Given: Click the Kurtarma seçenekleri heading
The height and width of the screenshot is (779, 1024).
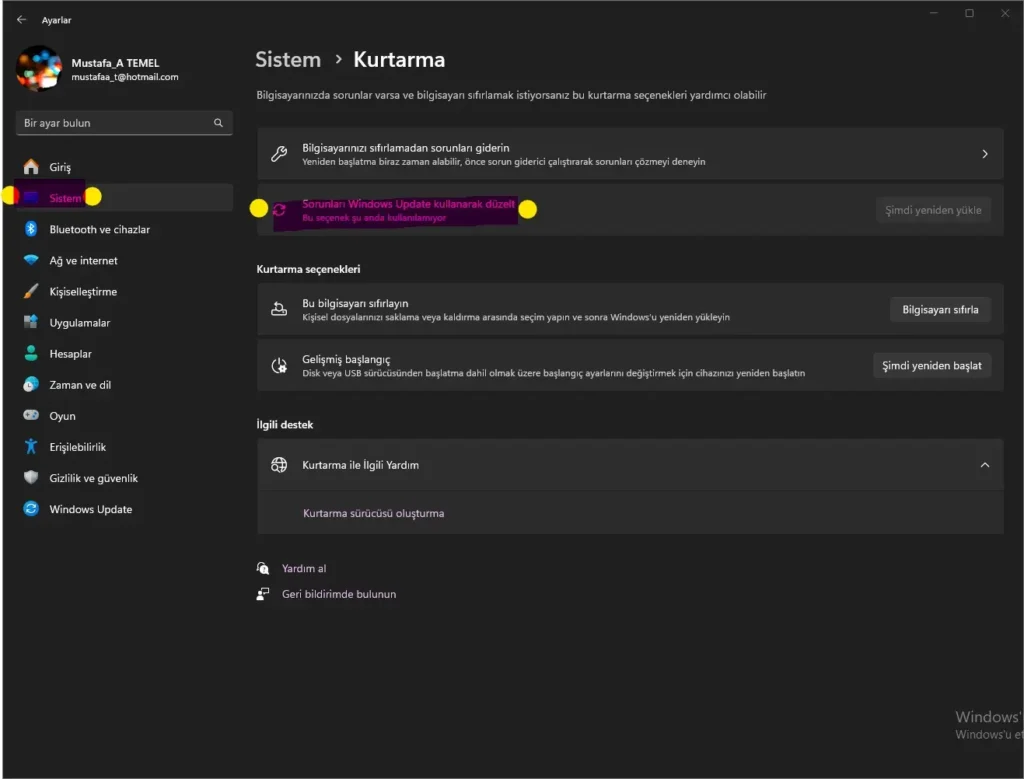Looking at the screenshot, I should coord(308,269).
